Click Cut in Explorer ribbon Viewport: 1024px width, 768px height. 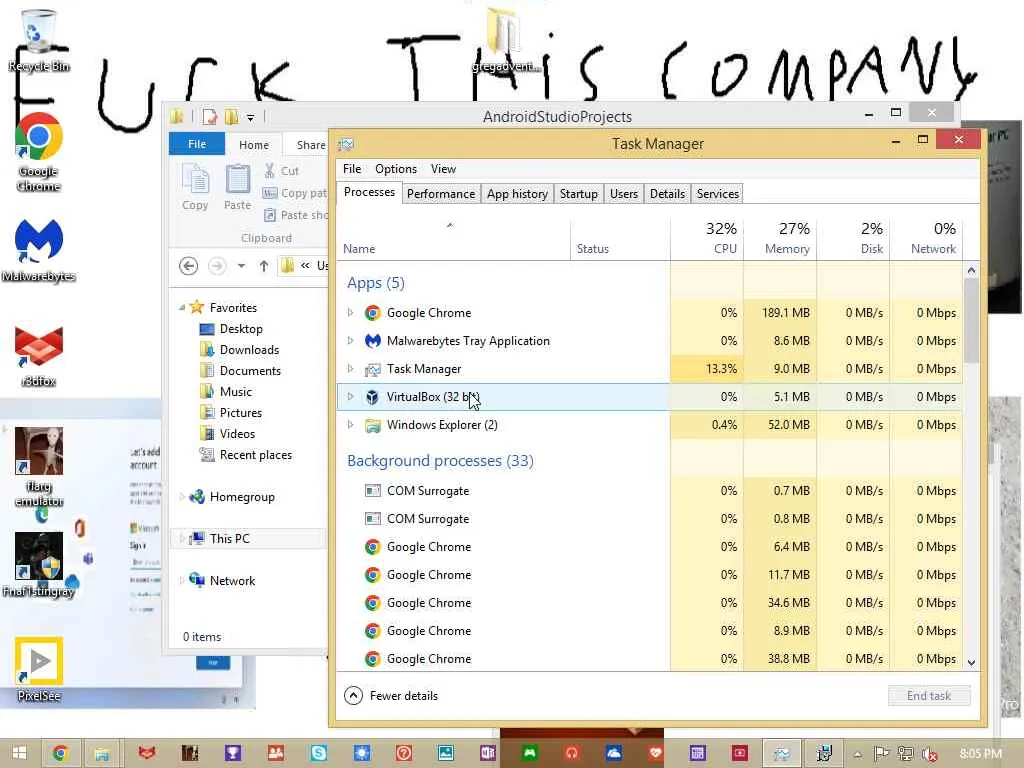(281, 171)
